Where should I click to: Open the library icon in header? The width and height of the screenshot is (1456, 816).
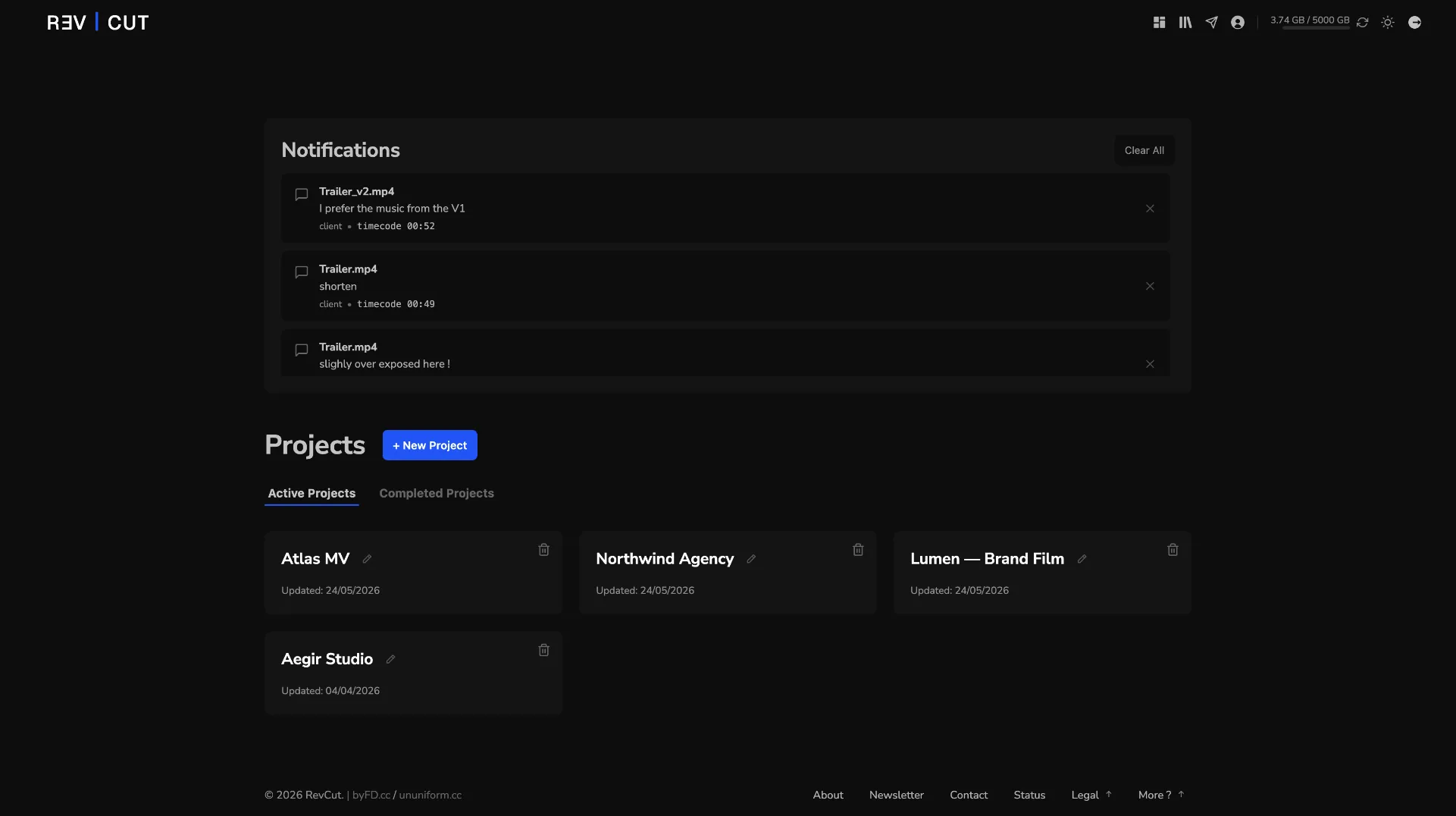pos(1185,23)
